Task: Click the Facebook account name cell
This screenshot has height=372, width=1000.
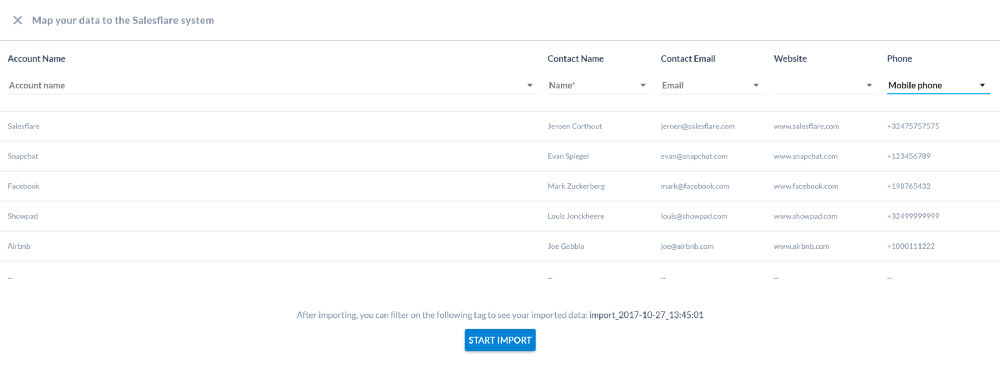Action: [24, 186]
